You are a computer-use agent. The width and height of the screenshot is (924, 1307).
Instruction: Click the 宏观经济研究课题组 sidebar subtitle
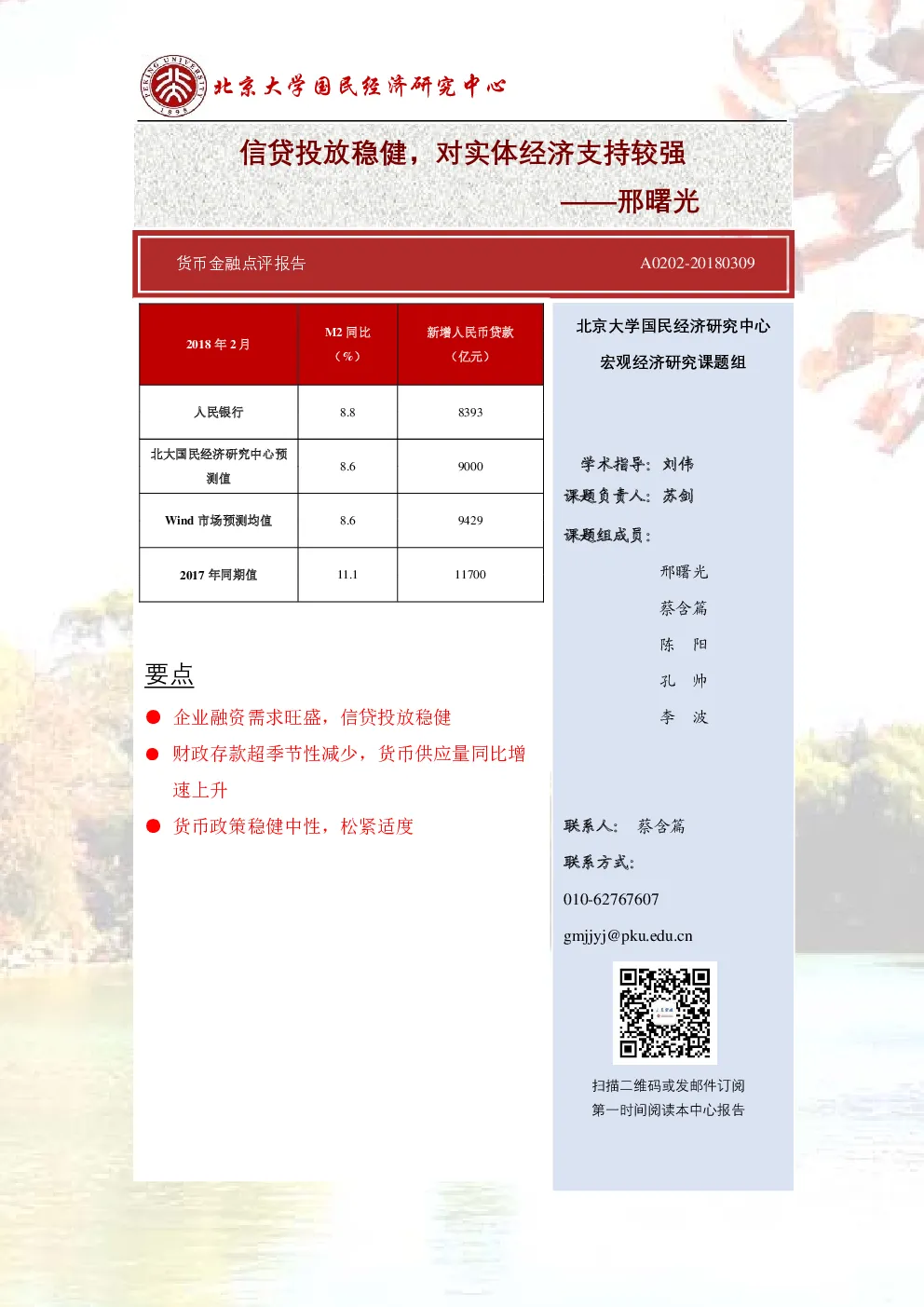[673, 362]
